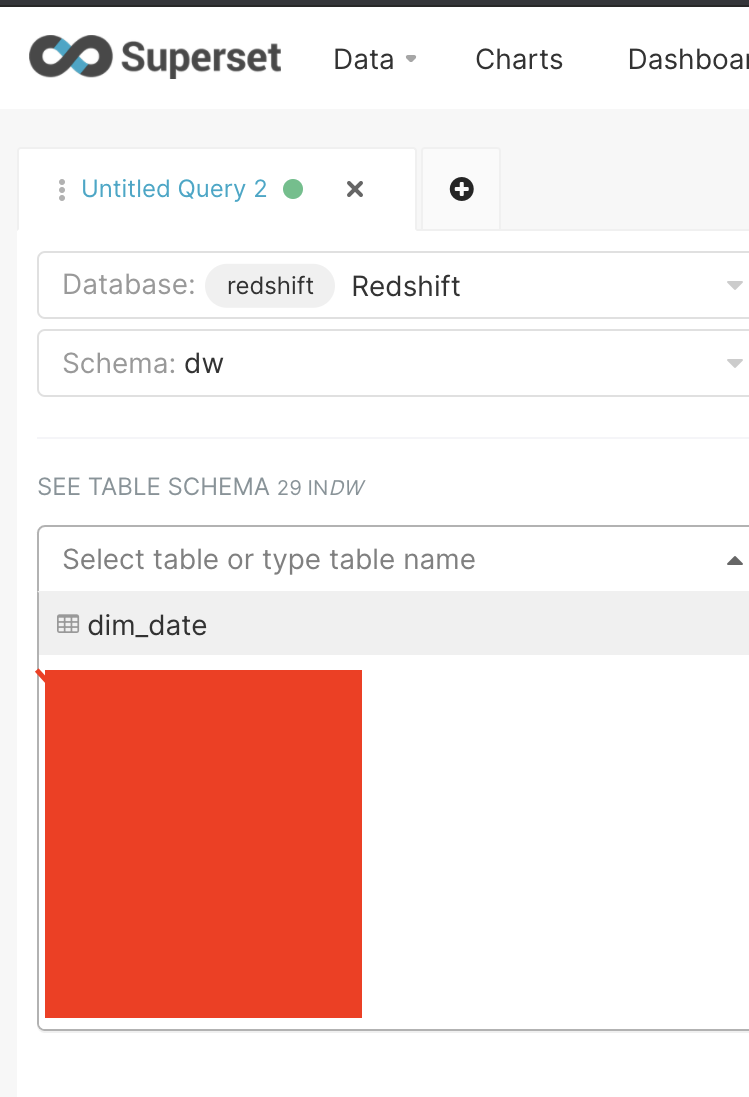Click the Schema dw field
Image resolution: width=749 pixels, height=1097 pixels.
pyautogui.click(x=204, y=362)
